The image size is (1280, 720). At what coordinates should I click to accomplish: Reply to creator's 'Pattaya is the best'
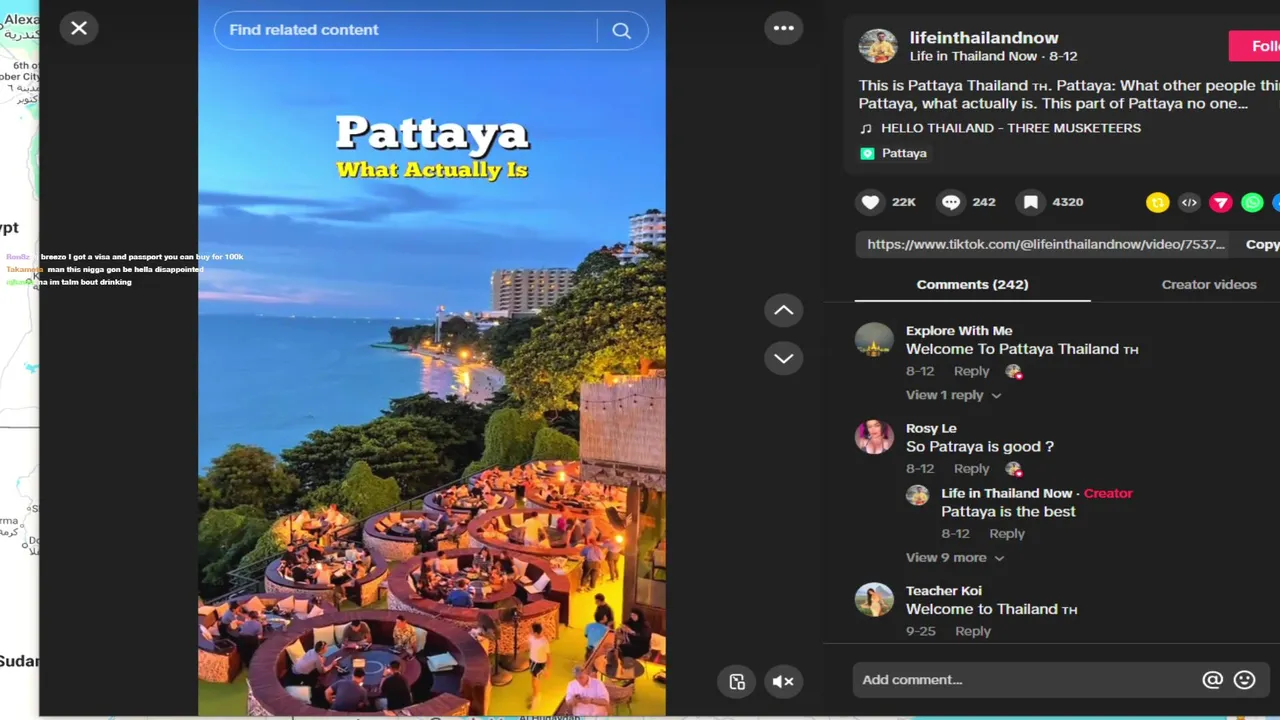click(1007, 534)
